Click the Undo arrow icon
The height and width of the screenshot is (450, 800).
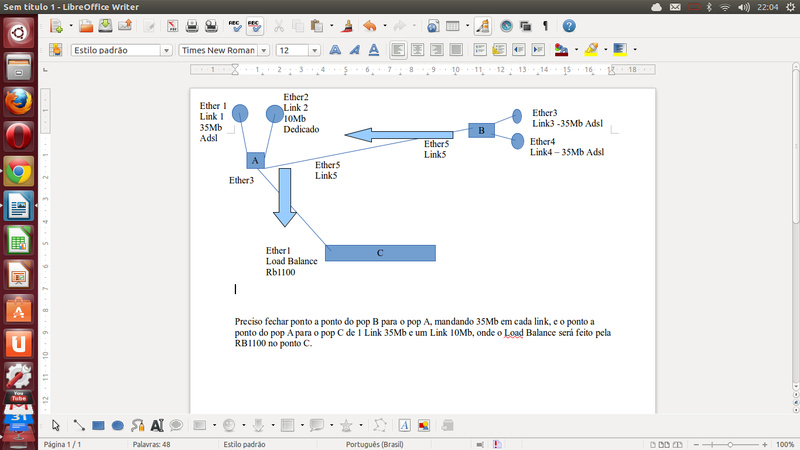point(369,26)
